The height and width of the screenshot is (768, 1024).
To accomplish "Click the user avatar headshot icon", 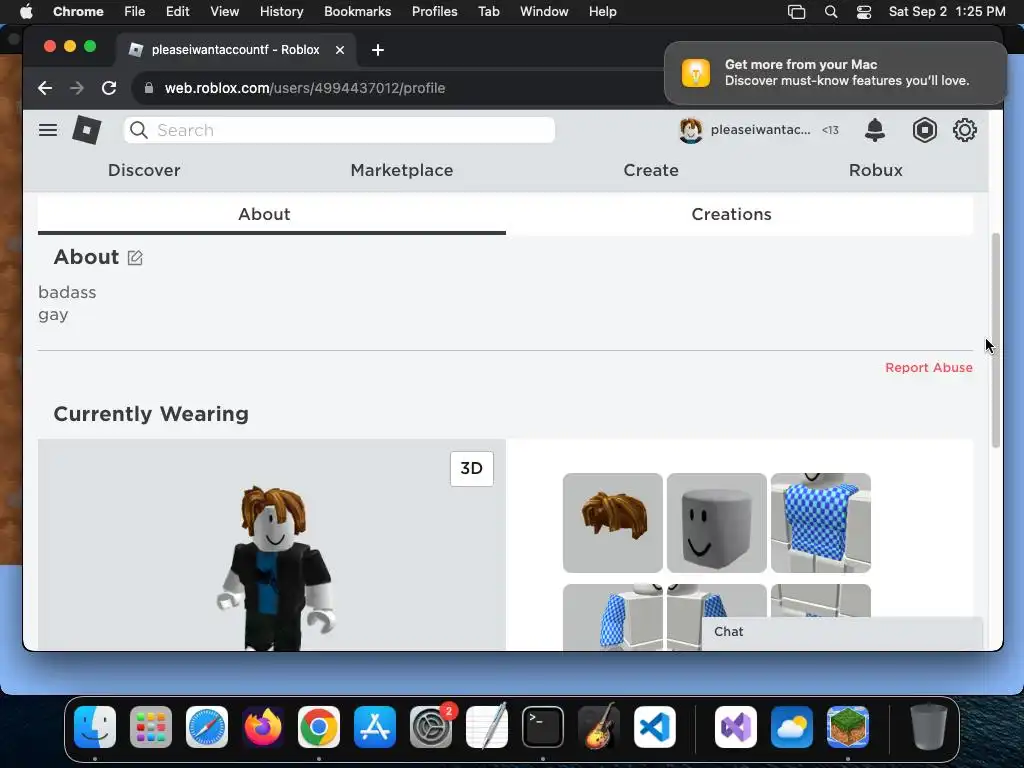I will (690, 130).
